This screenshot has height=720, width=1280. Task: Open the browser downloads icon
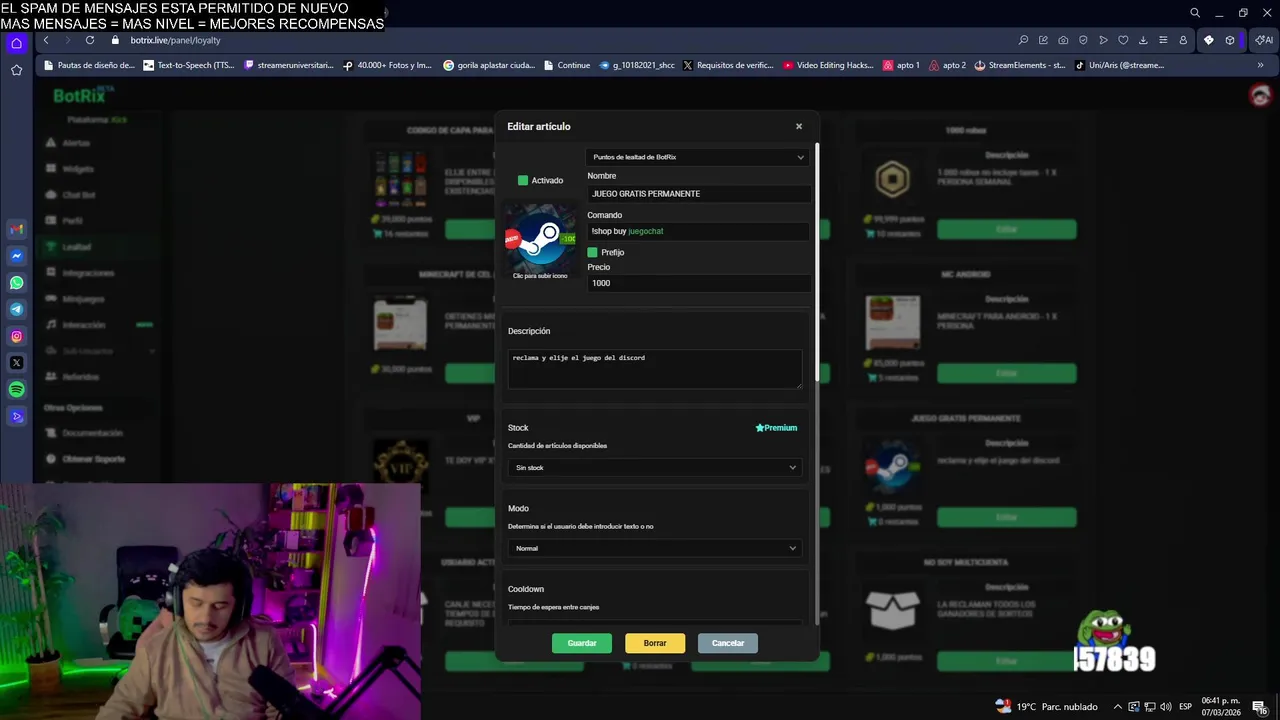tap(1143, 40)
